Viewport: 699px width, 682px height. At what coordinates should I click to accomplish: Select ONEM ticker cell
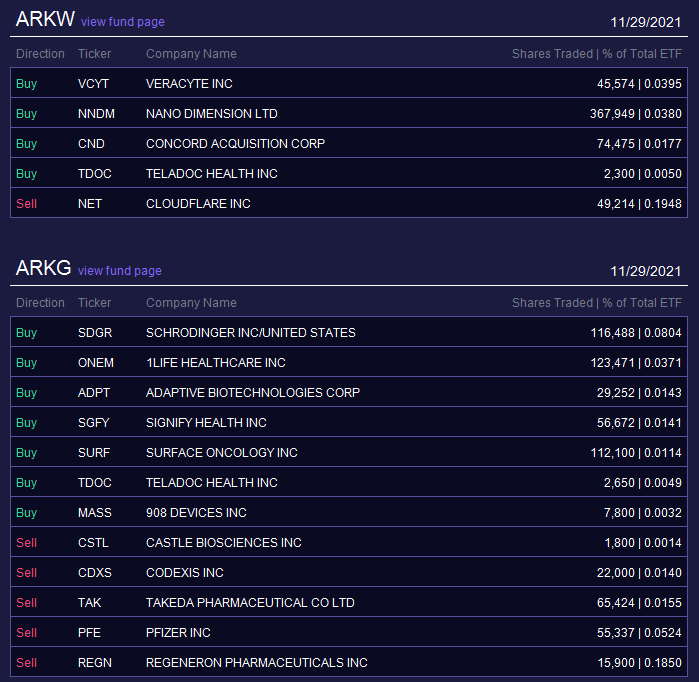[x=95, y=362]
